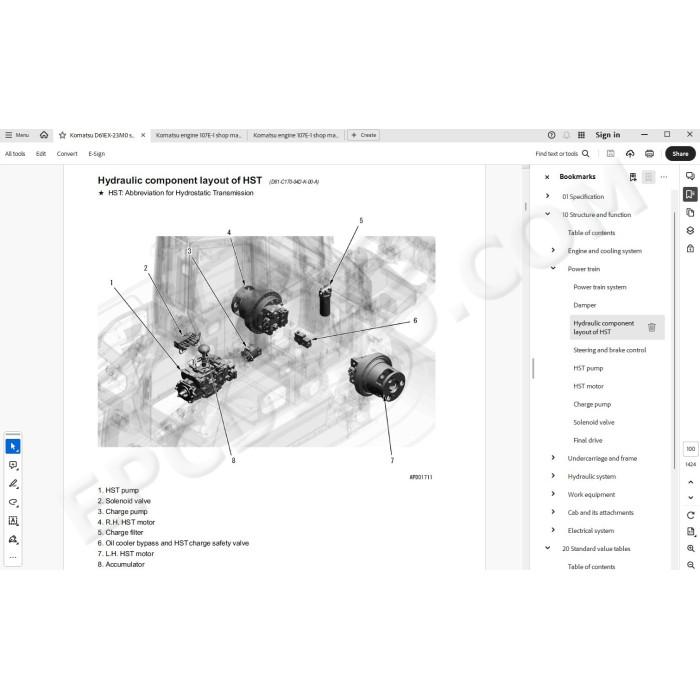Open the Help question mark icon
The image size is (700, 700).
[551, 135]
